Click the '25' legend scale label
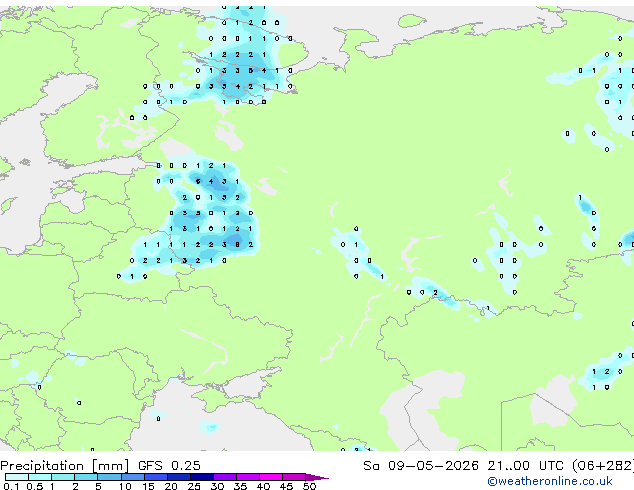The height and width of the screenshot is (490, 634). point(194,486)
